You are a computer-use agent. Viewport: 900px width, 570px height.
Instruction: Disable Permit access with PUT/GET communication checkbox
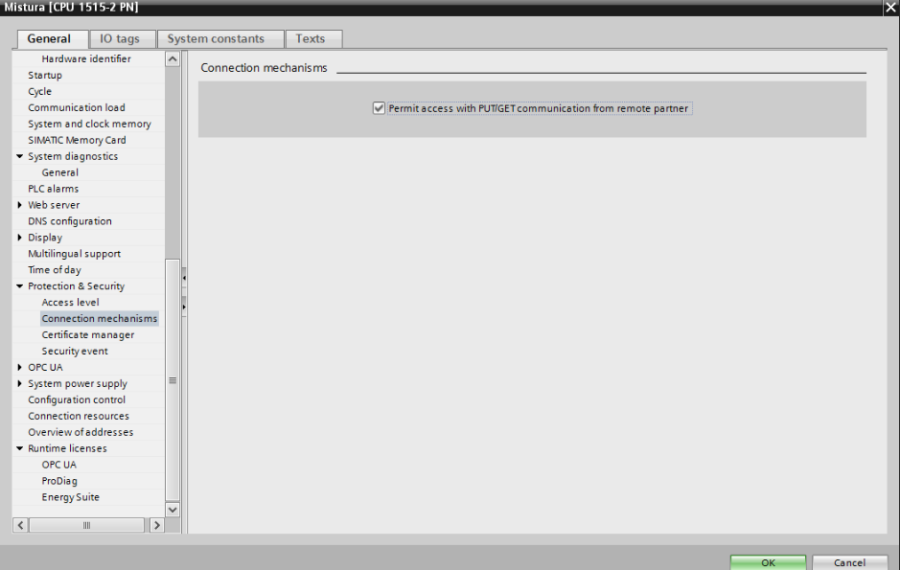379,108
